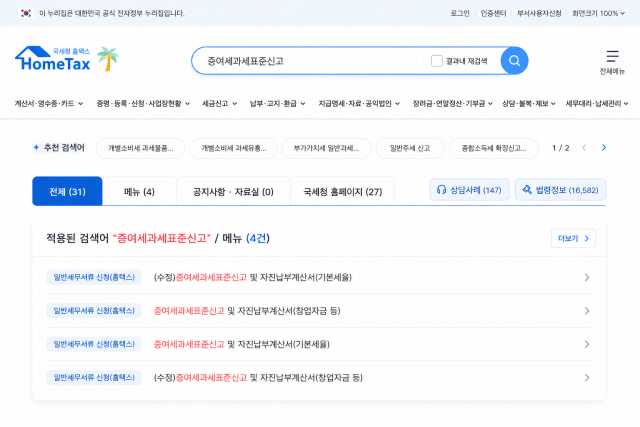
Task: Expand 납부·고지·환급 menu
Action: [278, 104]
